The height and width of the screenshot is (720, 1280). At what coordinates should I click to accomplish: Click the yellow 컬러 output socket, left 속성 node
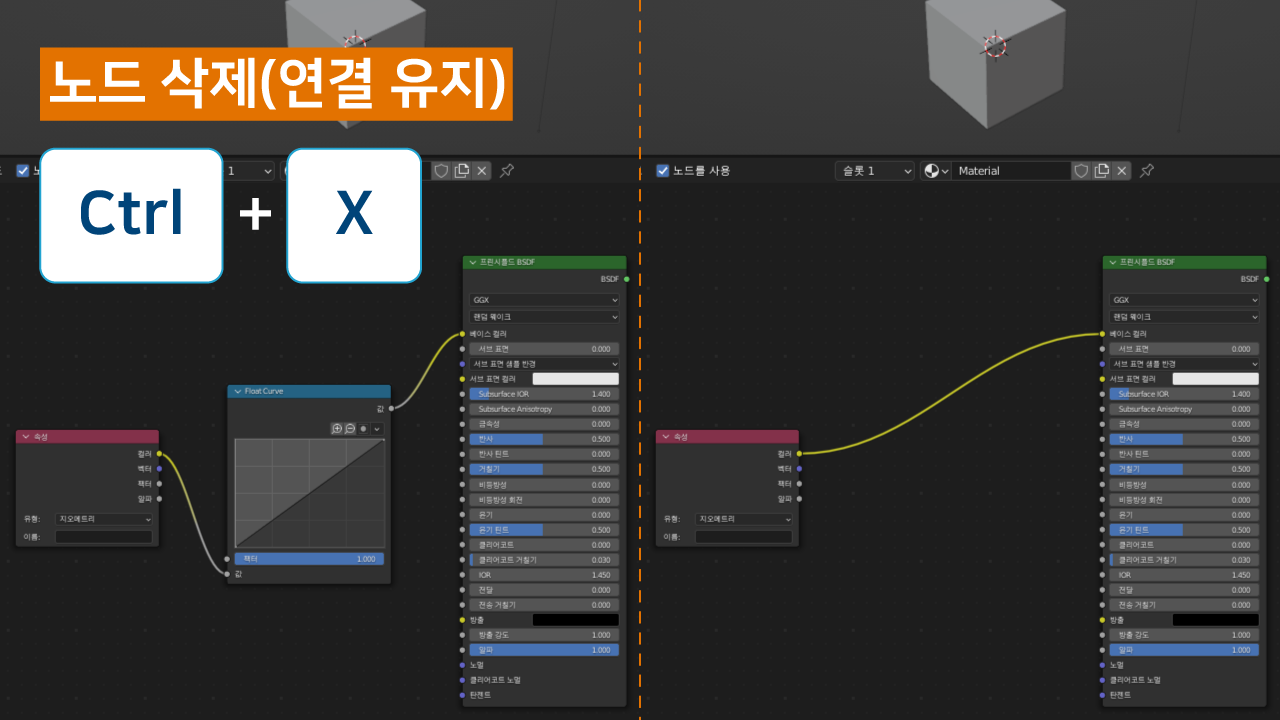(159, 454)
